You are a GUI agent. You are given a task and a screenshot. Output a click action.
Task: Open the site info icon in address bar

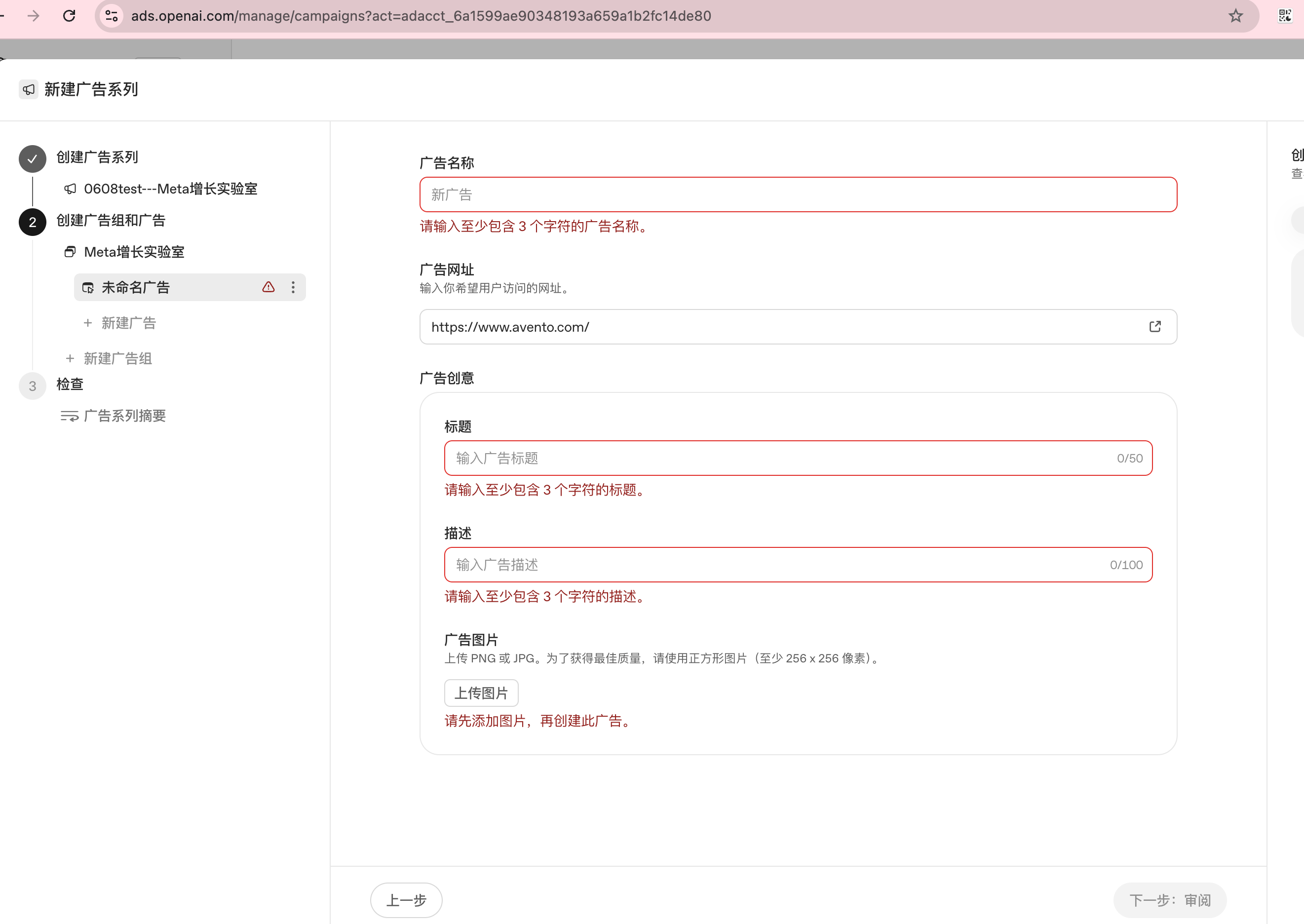(x=112, y=16)
